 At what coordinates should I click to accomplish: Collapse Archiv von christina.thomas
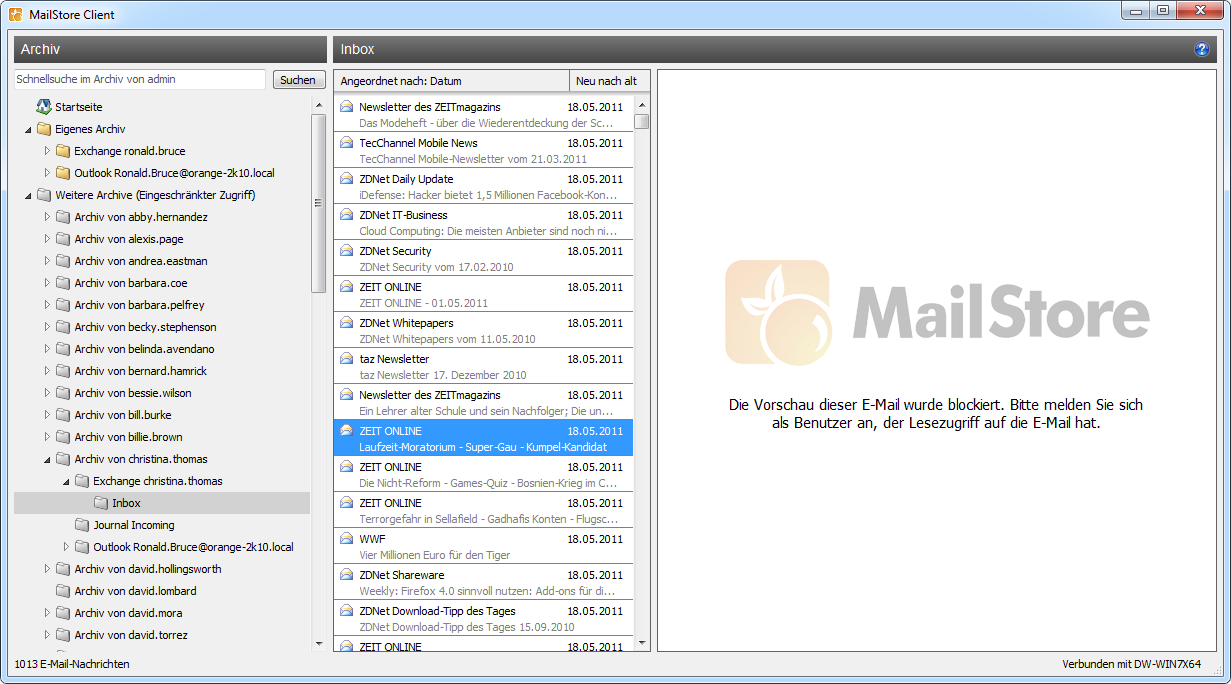[47, 459]
